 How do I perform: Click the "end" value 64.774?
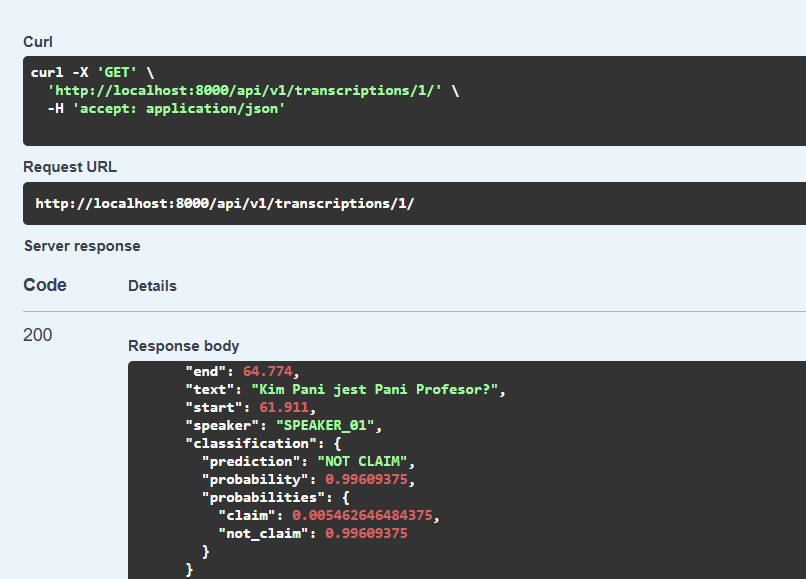coord(269,372)
